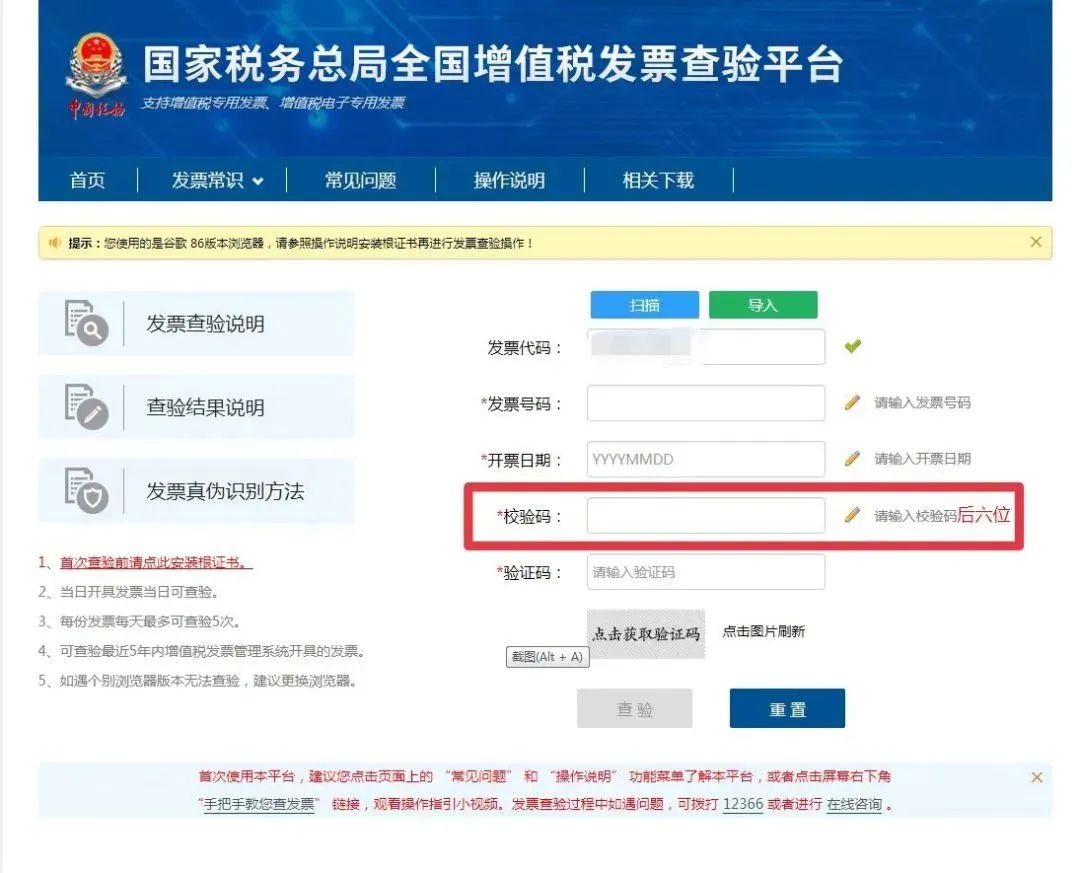Click the 国家税务总局全国增值税发票查验平台 title
Screen dimensions: 1080x873
[x=493, y=64]
